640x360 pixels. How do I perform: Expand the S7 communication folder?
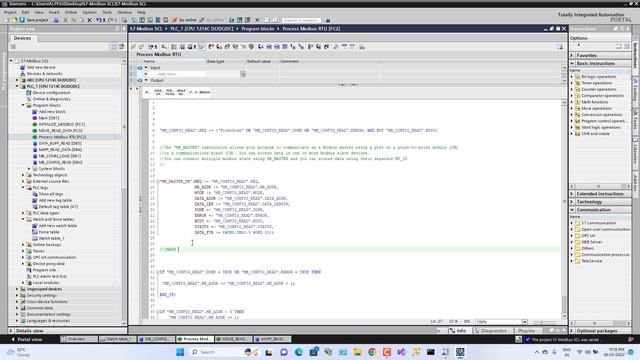(572, 223)
